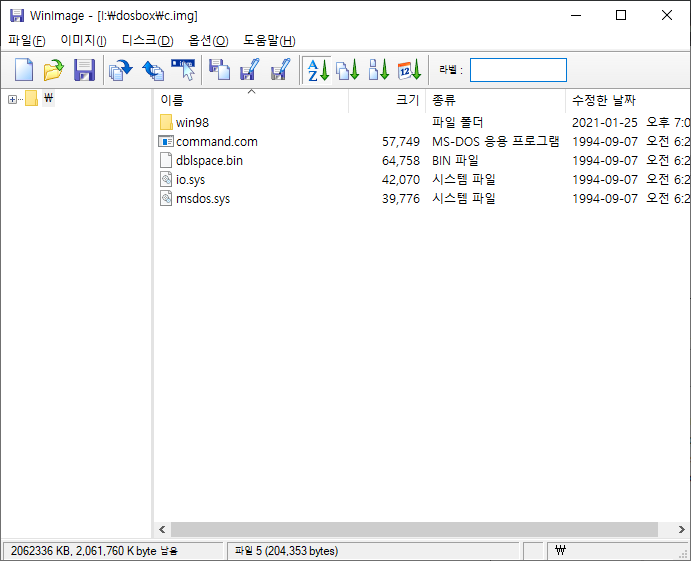This screenshot has width=691, height=561.
Task: Click size value 39,776
Action: tap(401, 198)
